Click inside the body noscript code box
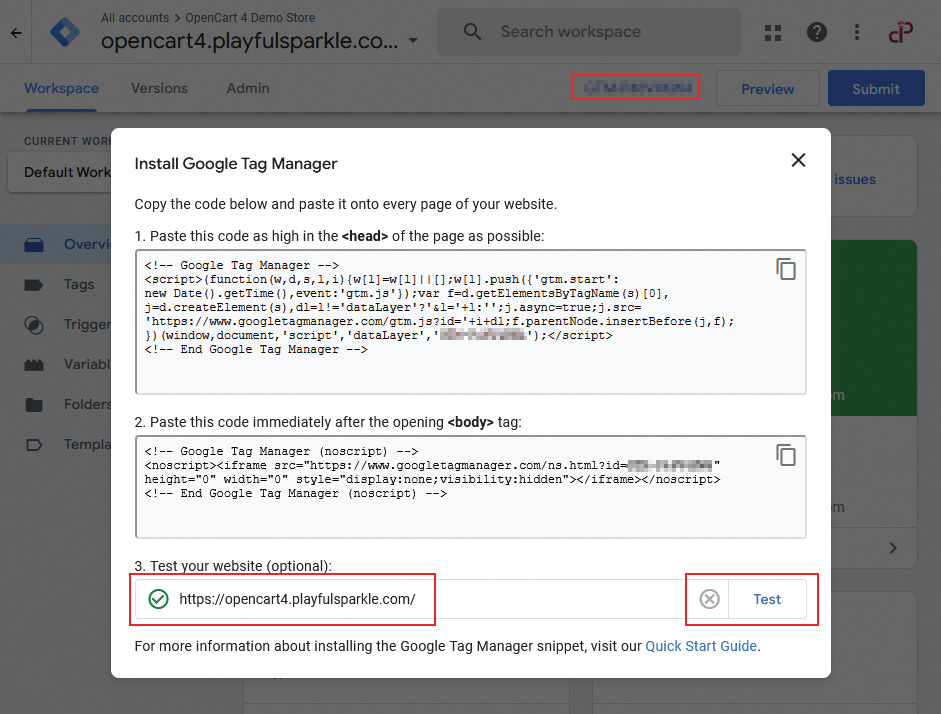Screen dimensions: 941x714 (x=470, y=487)
